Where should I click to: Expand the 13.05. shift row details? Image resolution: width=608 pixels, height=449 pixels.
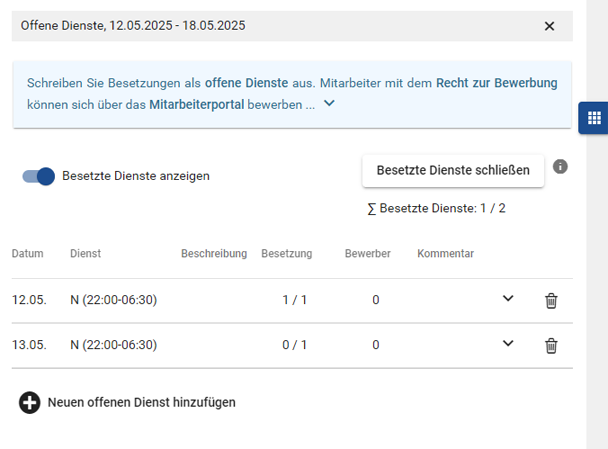508,345
